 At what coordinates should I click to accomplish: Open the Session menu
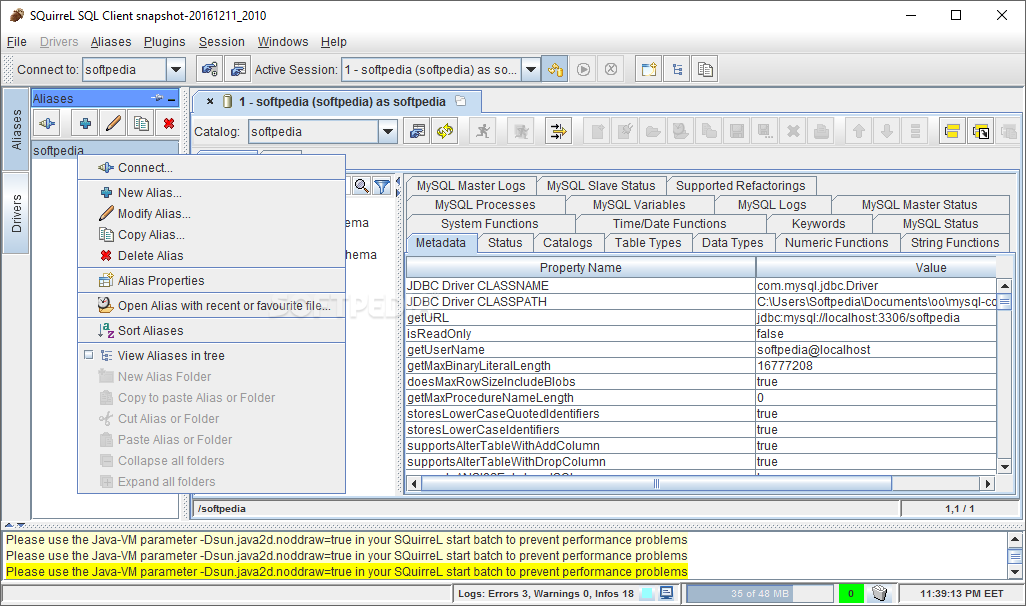(x=221, y=42)
